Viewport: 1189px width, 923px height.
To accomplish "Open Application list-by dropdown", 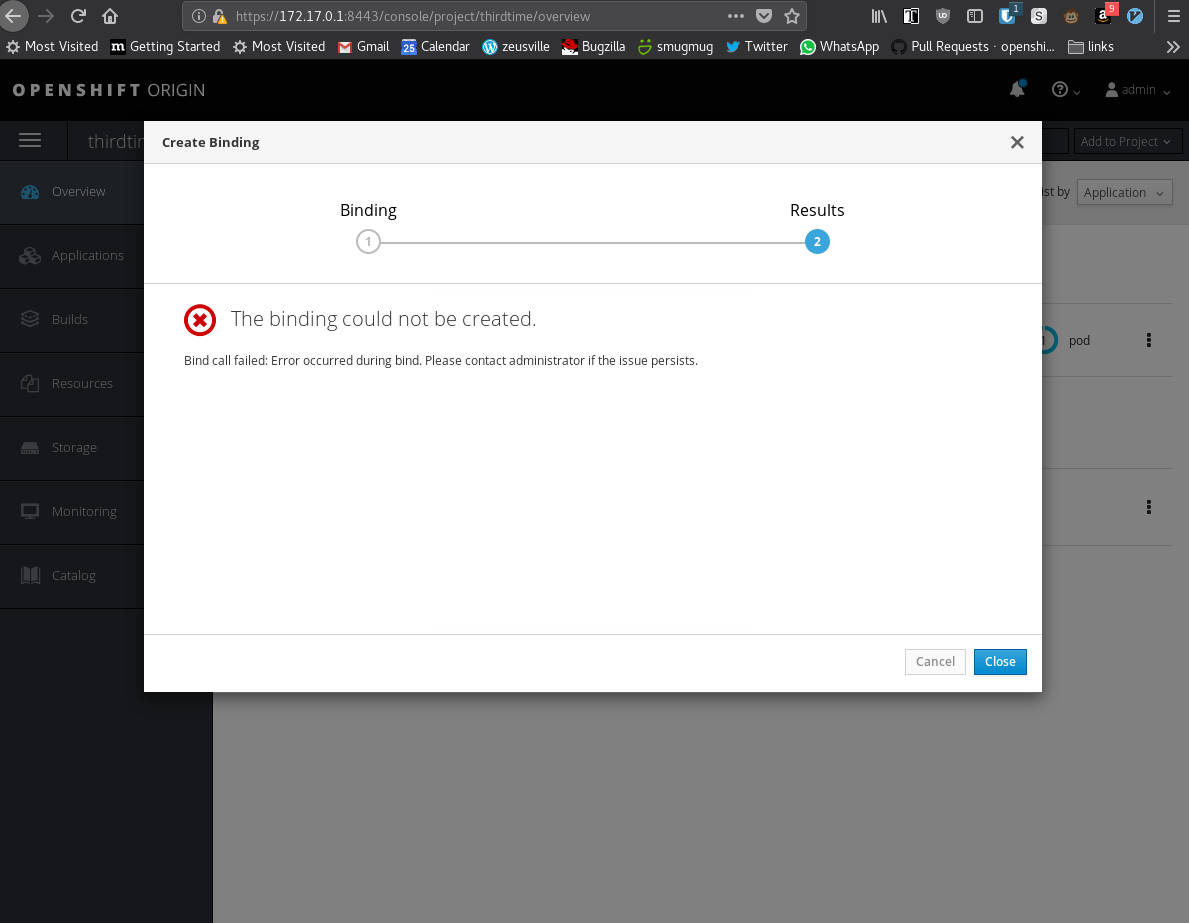I will click(x=1124, y=193).
